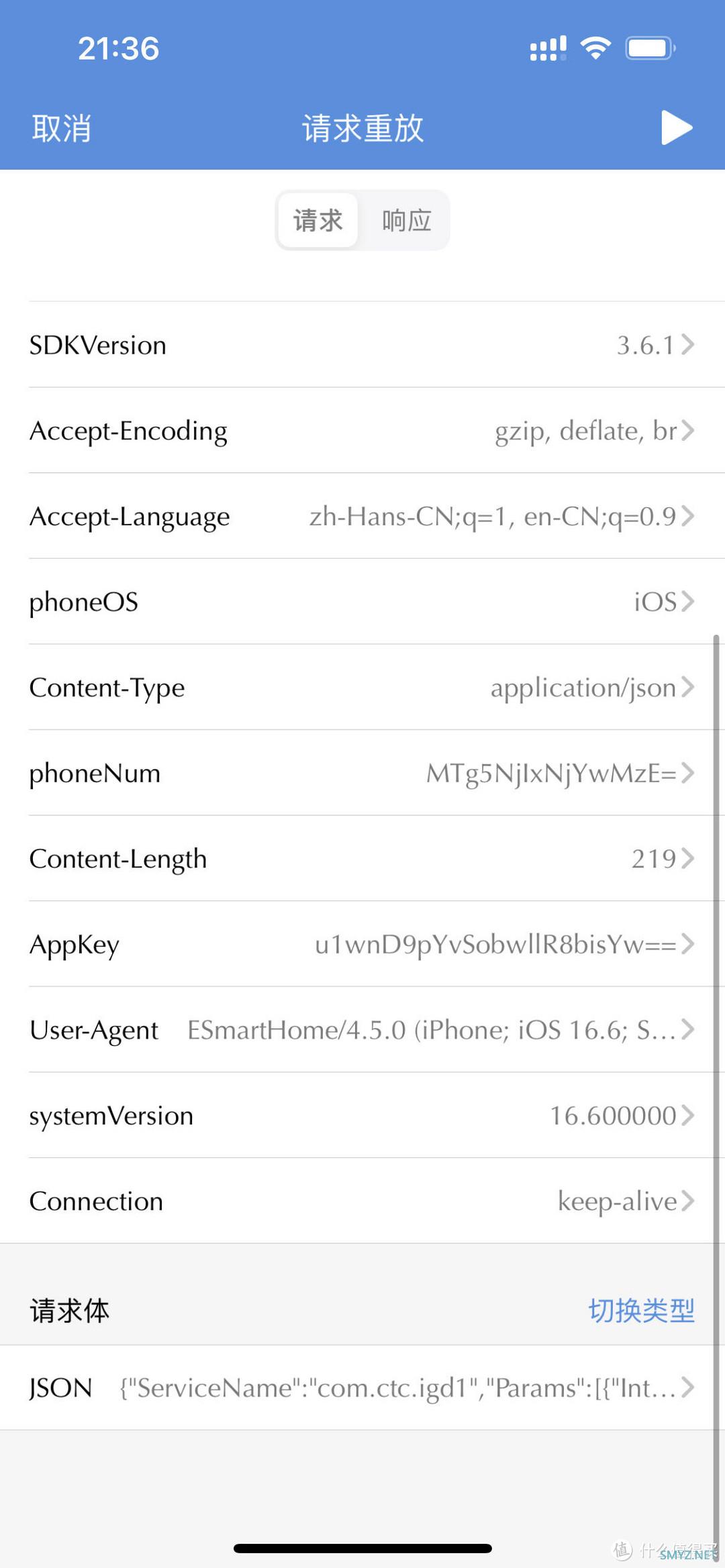This screenshot has height=1568, width=725.
Task: Open the User-Agent header row
Action: pyautogui.click(x=362, y=1030)
